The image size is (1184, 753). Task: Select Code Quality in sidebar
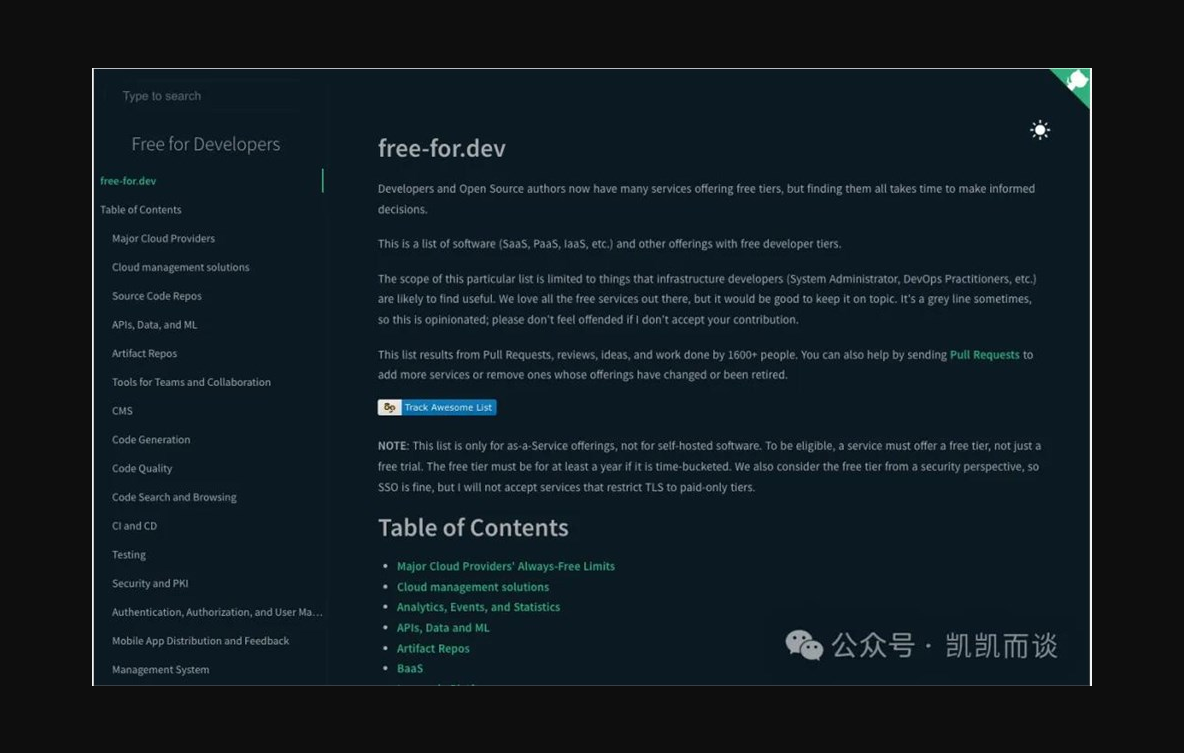click(142, 468)
